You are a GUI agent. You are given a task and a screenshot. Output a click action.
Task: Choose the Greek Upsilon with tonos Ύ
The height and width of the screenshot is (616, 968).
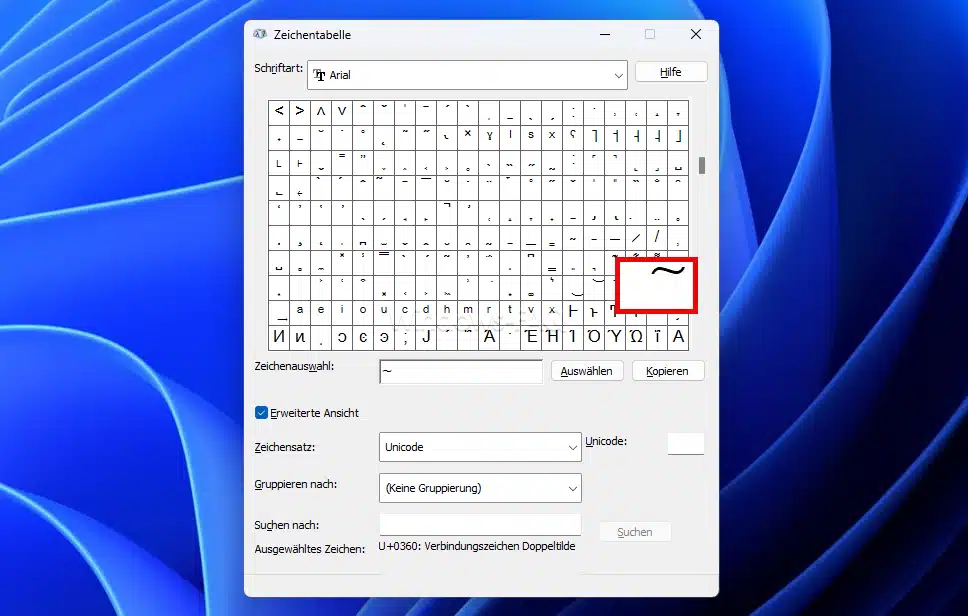615,338
